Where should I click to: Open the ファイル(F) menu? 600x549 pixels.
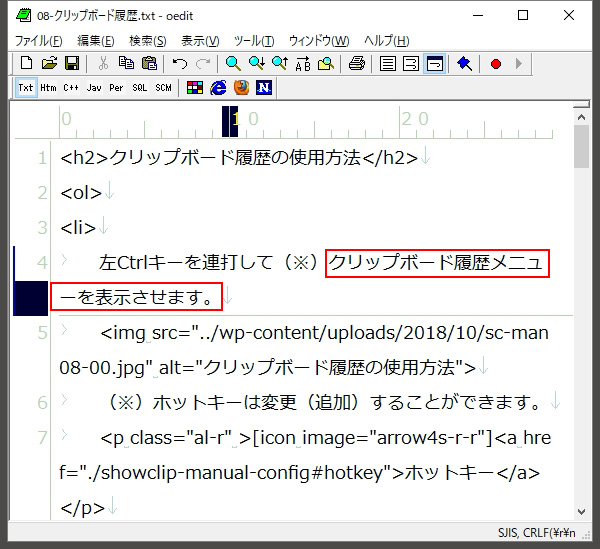click(x=38, y=41)
